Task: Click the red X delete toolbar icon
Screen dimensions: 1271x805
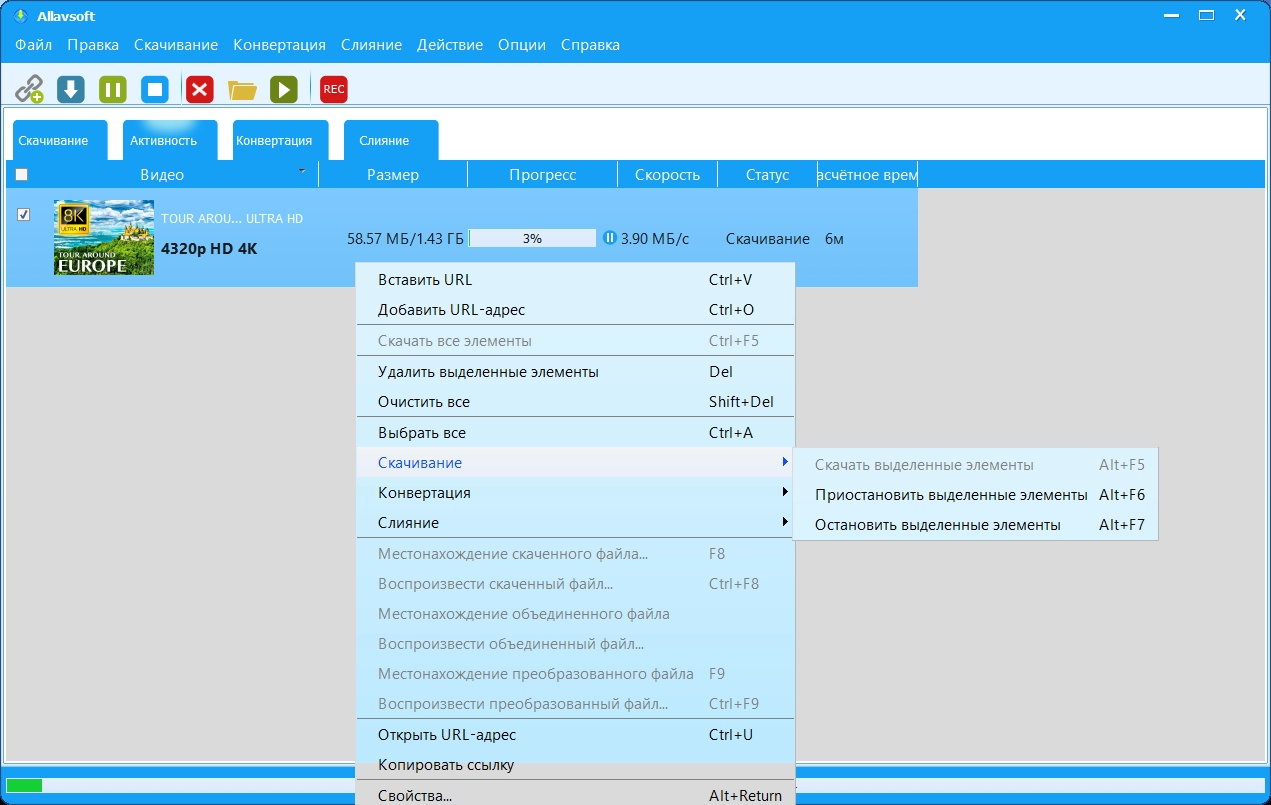Action: 200,89
